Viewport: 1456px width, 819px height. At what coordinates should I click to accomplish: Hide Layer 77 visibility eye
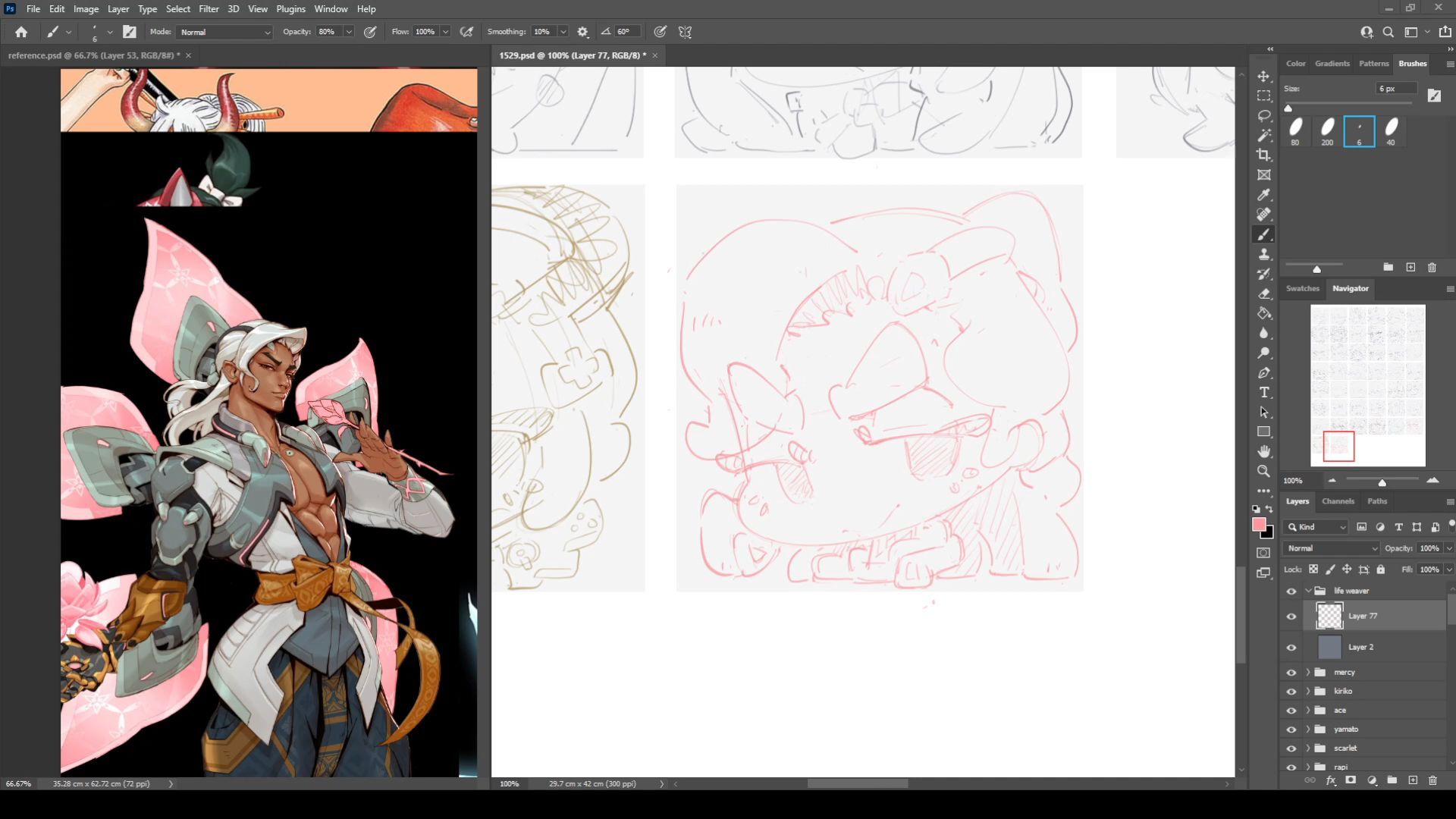pyautogui.click(x=1291, y=616)
